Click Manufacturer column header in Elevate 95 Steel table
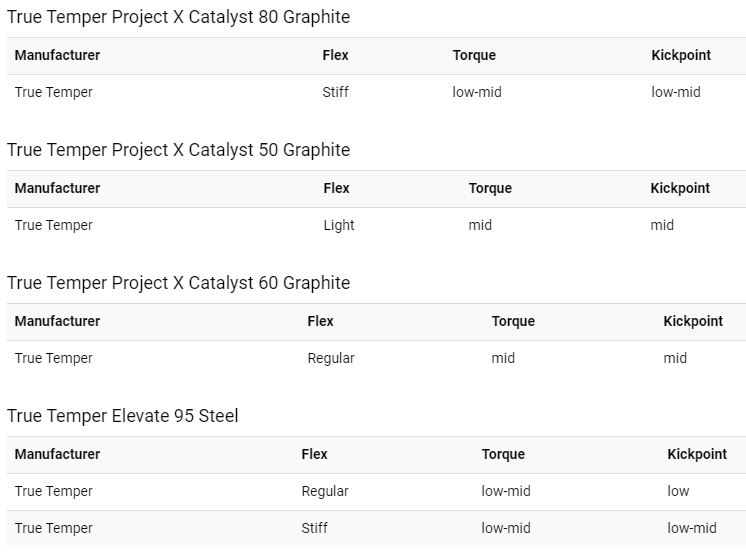 click(x=57, y=454)
